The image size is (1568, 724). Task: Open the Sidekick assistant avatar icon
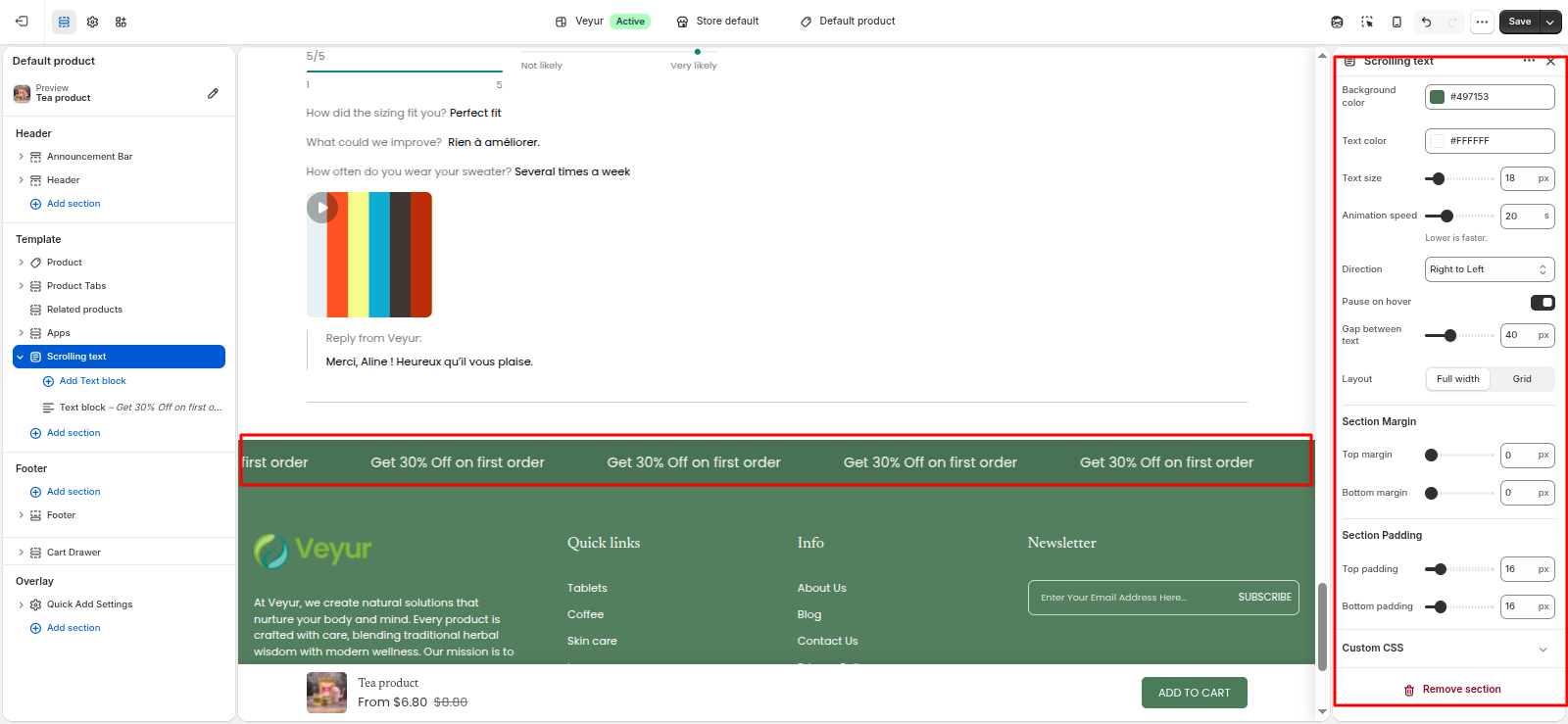tap(1337, 22)
